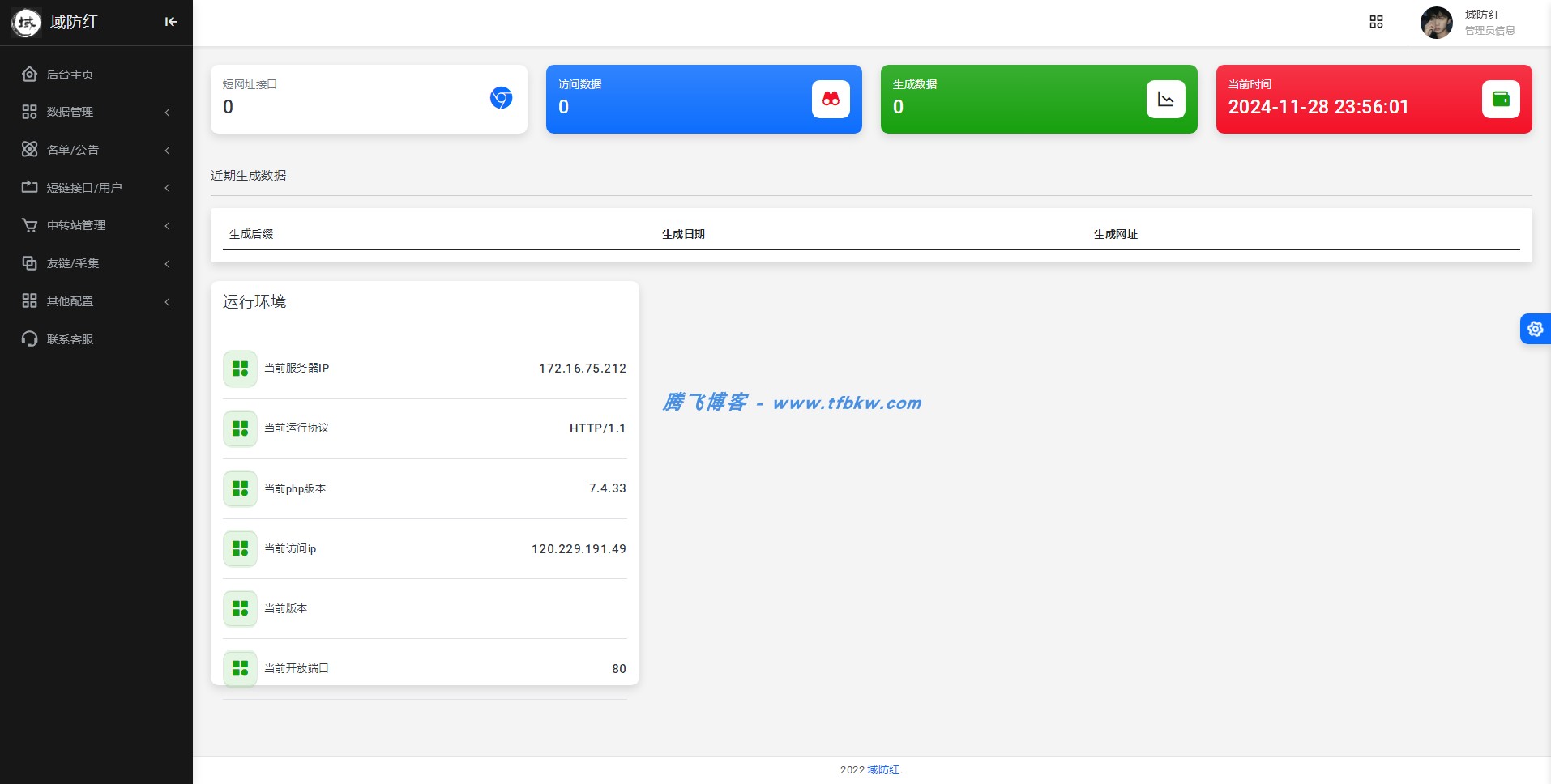1551x784 pixels.
Task: Click the headset icon beside 联系客服
Action: 29,339
